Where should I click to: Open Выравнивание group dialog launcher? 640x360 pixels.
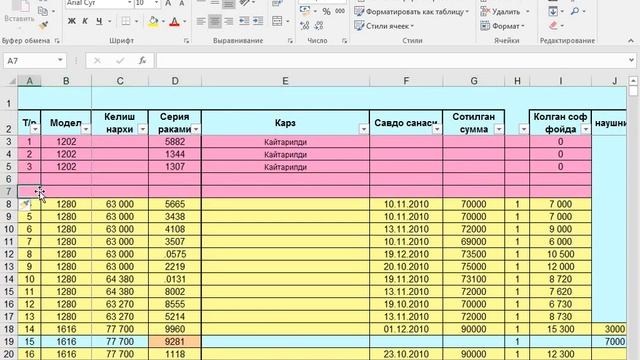tap(290, 41)
